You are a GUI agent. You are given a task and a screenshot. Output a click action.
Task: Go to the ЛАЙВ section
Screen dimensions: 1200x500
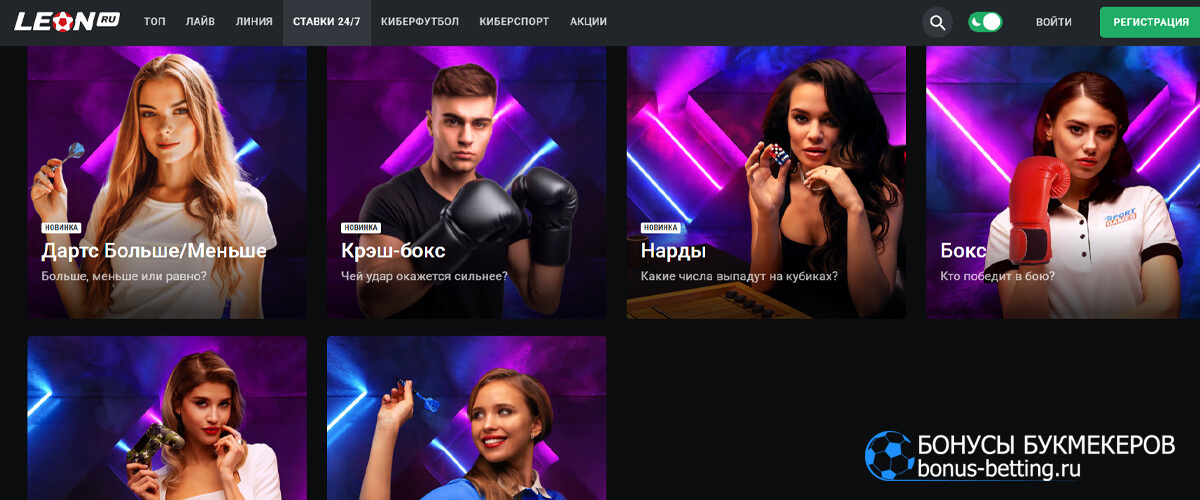[200, 22]
